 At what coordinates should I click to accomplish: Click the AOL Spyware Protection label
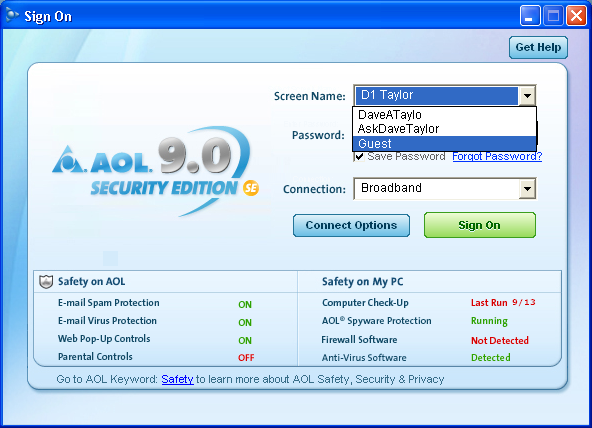coord(376,321)
